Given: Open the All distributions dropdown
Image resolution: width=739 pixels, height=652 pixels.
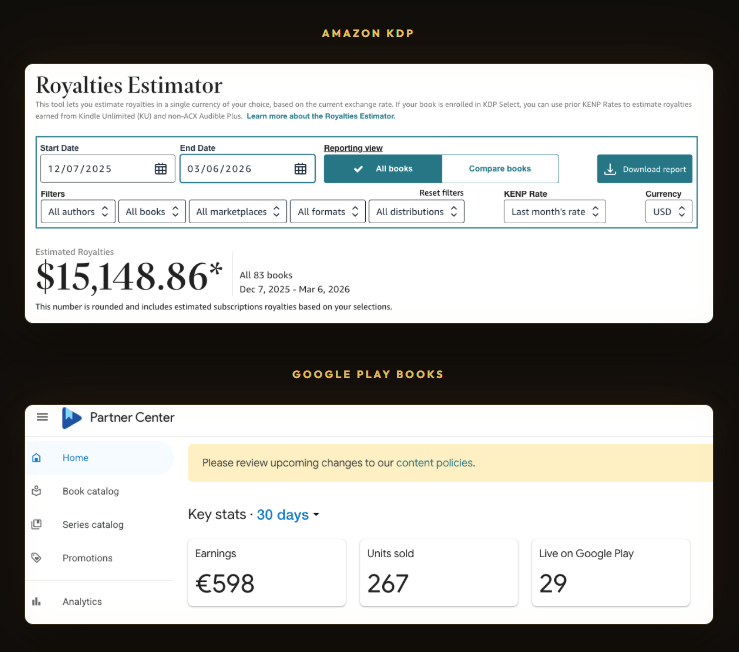Looking at the screenshot, I should (x=417, y=212).
